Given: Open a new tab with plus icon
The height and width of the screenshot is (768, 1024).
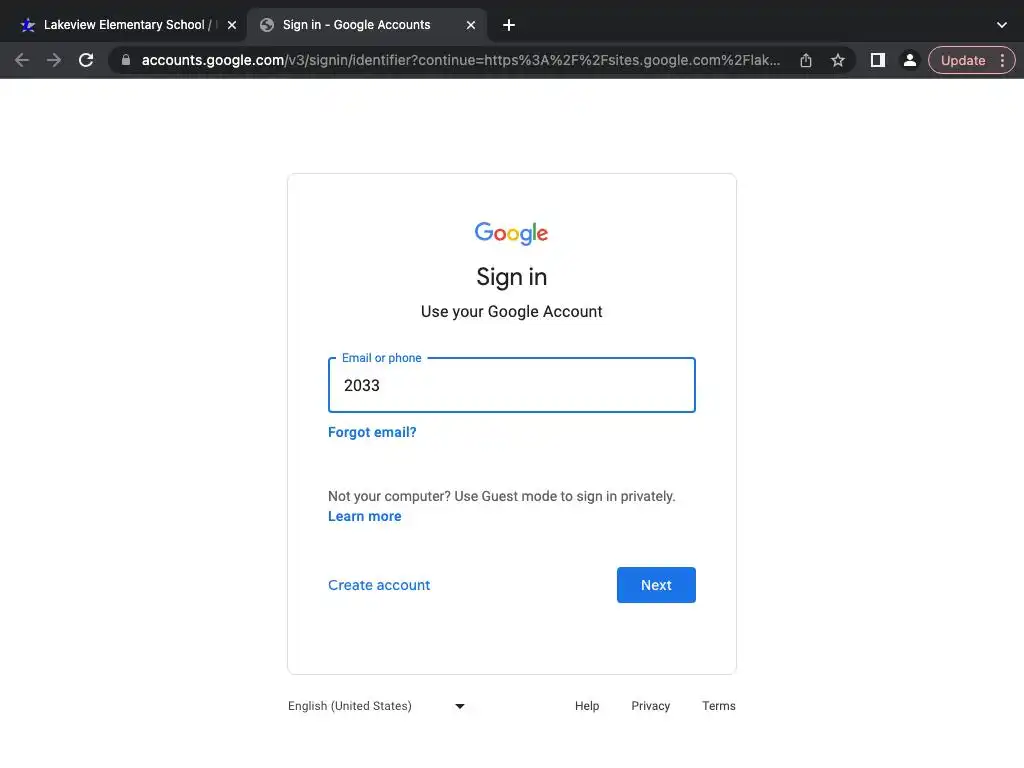Looking at the screenshot, I should (x=509, y=25).
